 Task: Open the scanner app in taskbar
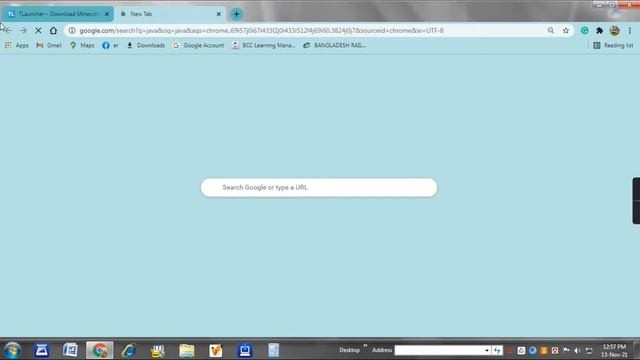[x=41, y=350]
